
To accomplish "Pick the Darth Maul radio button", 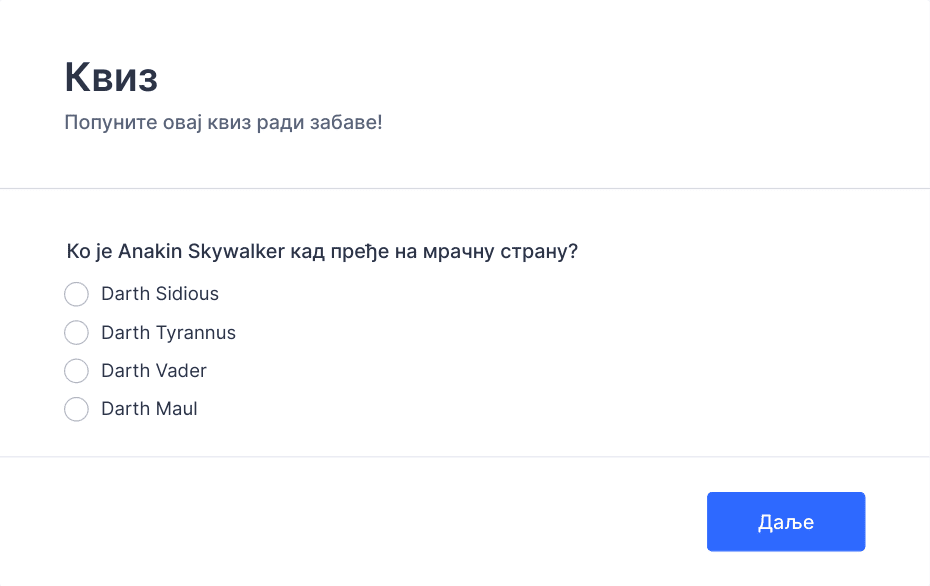I will (77, 409).
